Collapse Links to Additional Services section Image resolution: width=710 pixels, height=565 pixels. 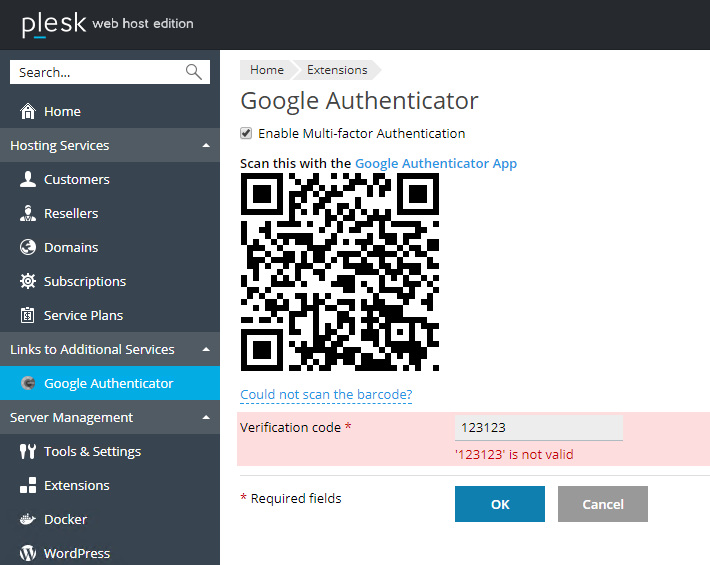point(206,350)
